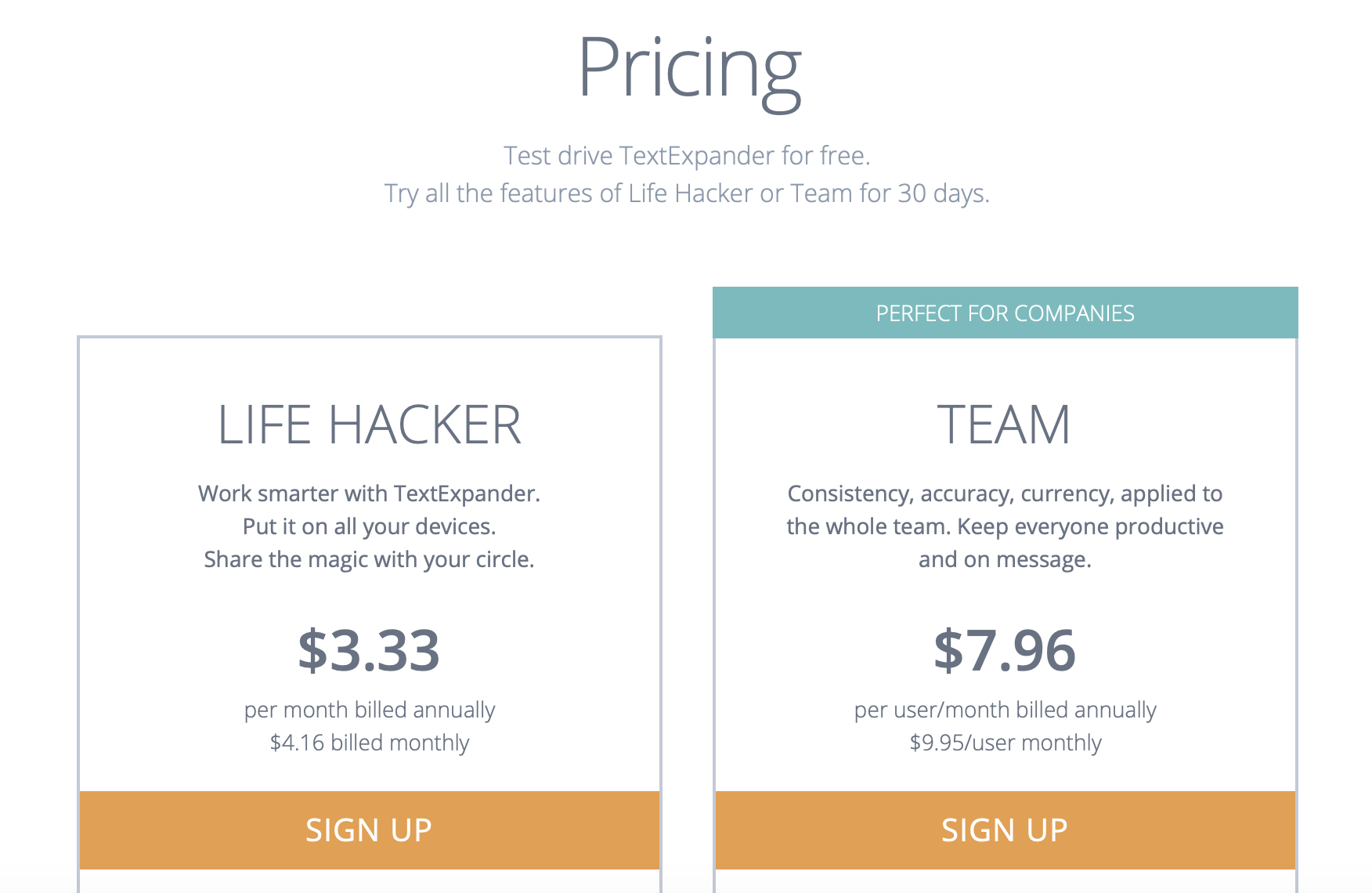Click the PERFECT FOR COMPANIES banner
Screen dimensions: 1372x893
(x=1005, y=313)
